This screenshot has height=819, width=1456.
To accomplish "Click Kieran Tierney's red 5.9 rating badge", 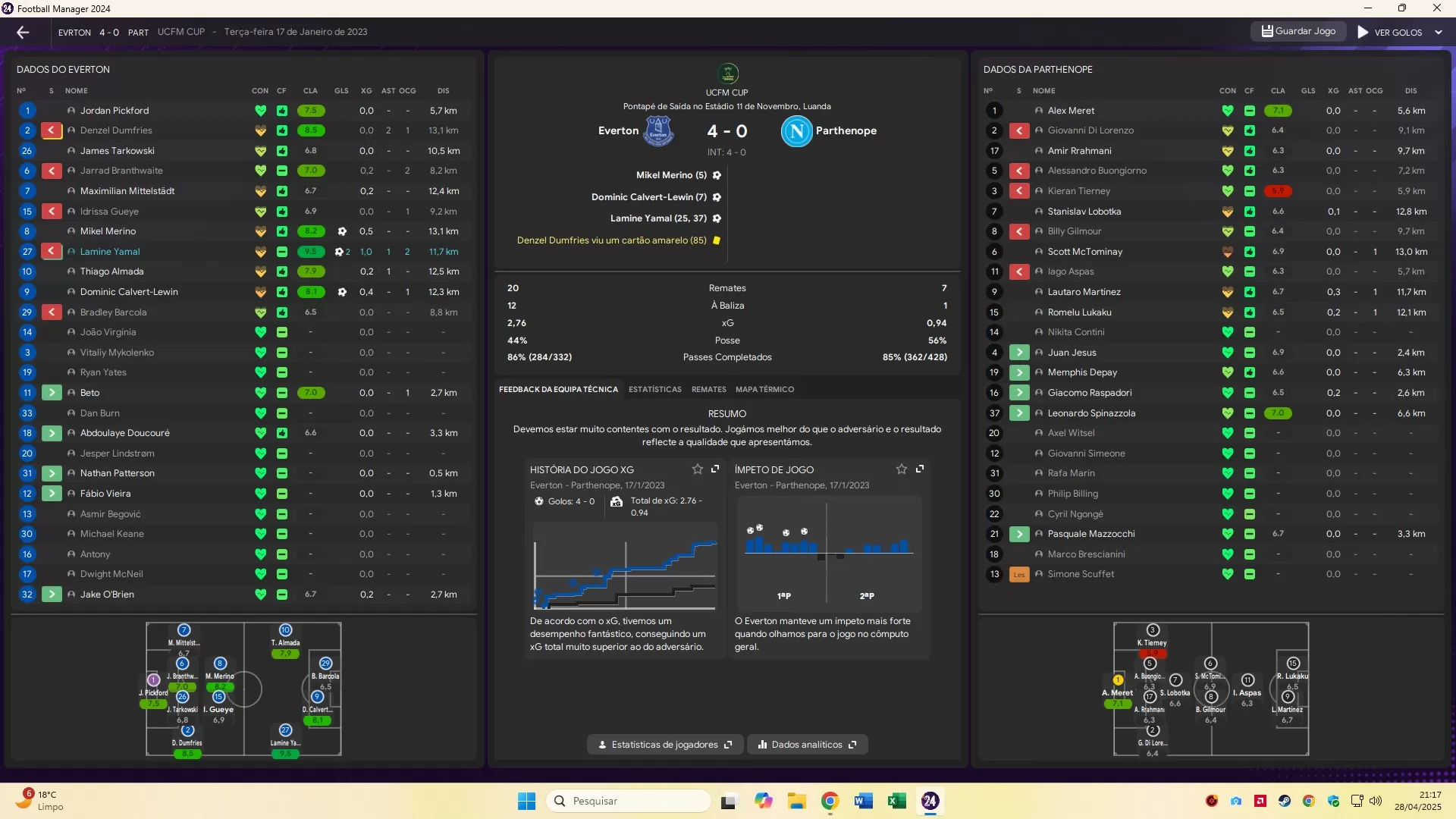I will pyautogui.click(x=1278, y=191).
